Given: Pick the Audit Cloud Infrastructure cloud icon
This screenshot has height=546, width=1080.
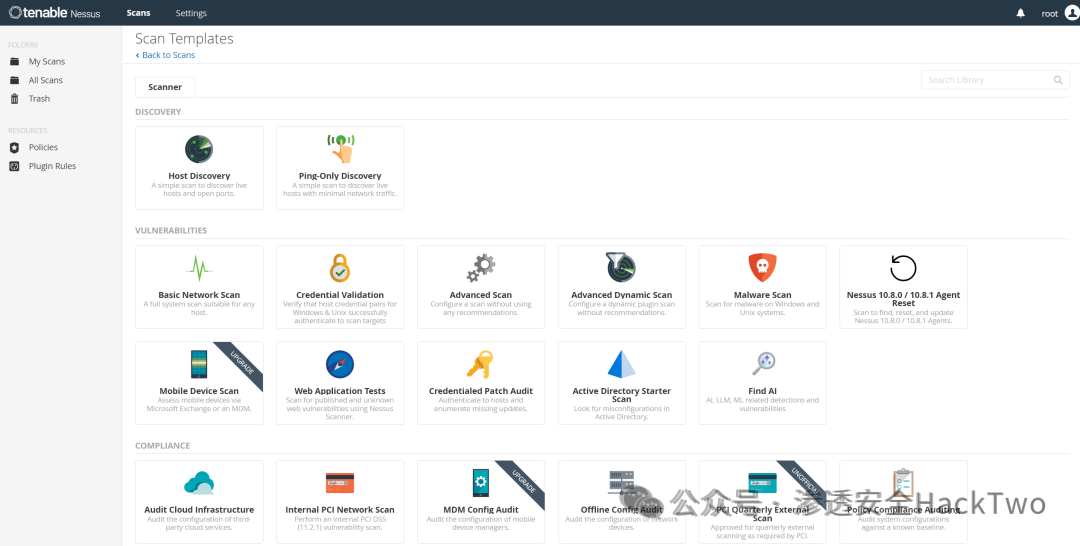Looking at the screenshot, I should (x=199, y=483).
